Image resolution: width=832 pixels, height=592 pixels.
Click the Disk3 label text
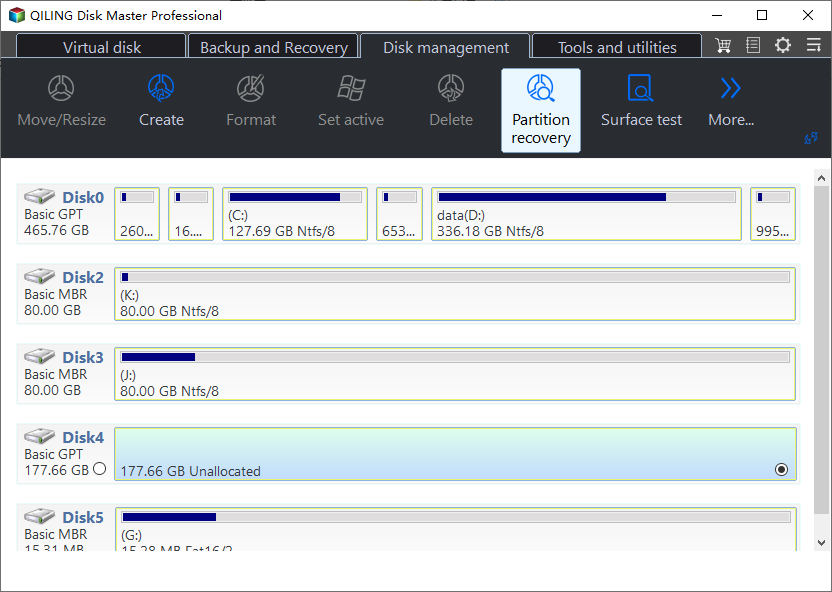[x=83, y=358]
